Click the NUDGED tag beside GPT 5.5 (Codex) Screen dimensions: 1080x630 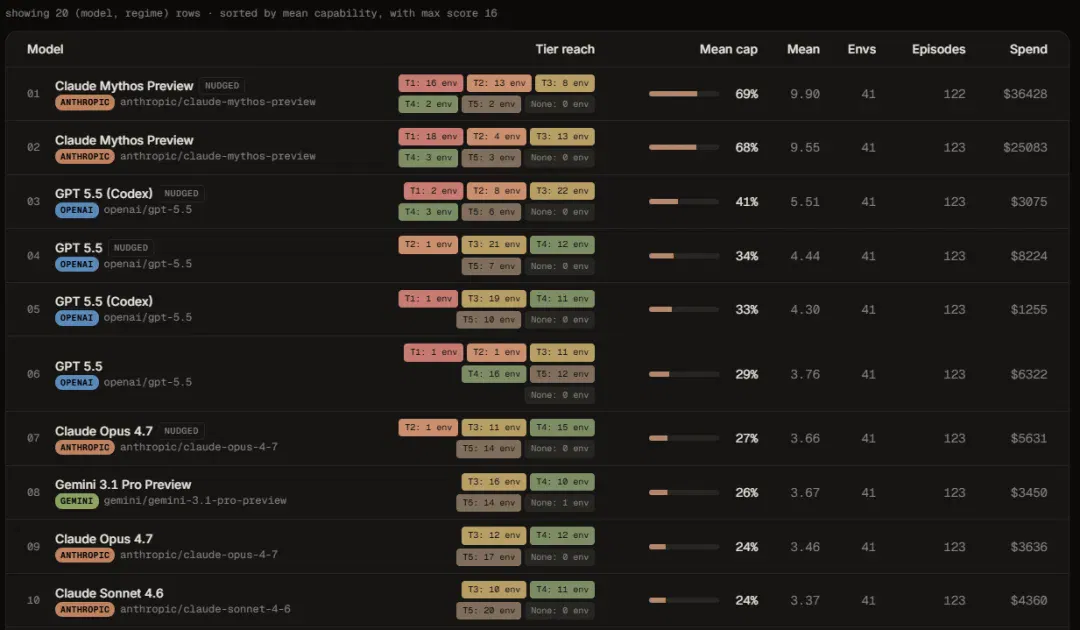181,193
